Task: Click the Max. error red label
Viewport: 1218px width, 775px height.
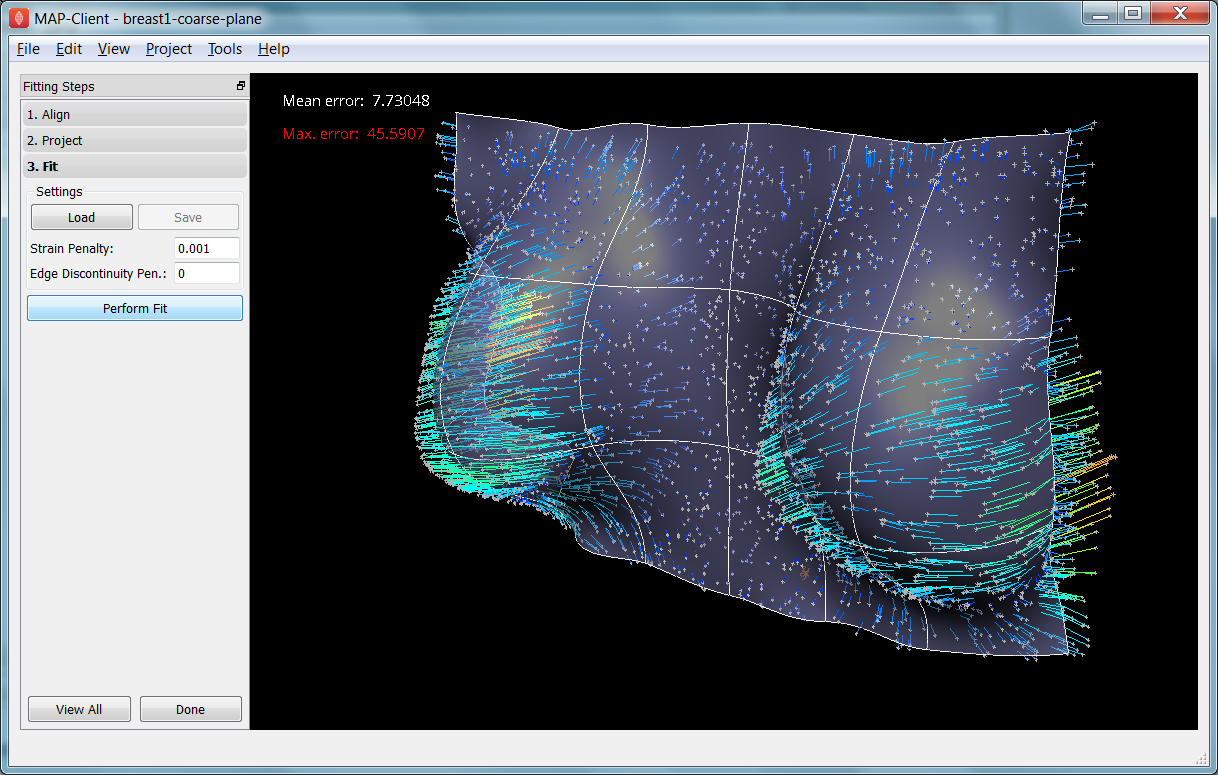Action: point(354,133)
